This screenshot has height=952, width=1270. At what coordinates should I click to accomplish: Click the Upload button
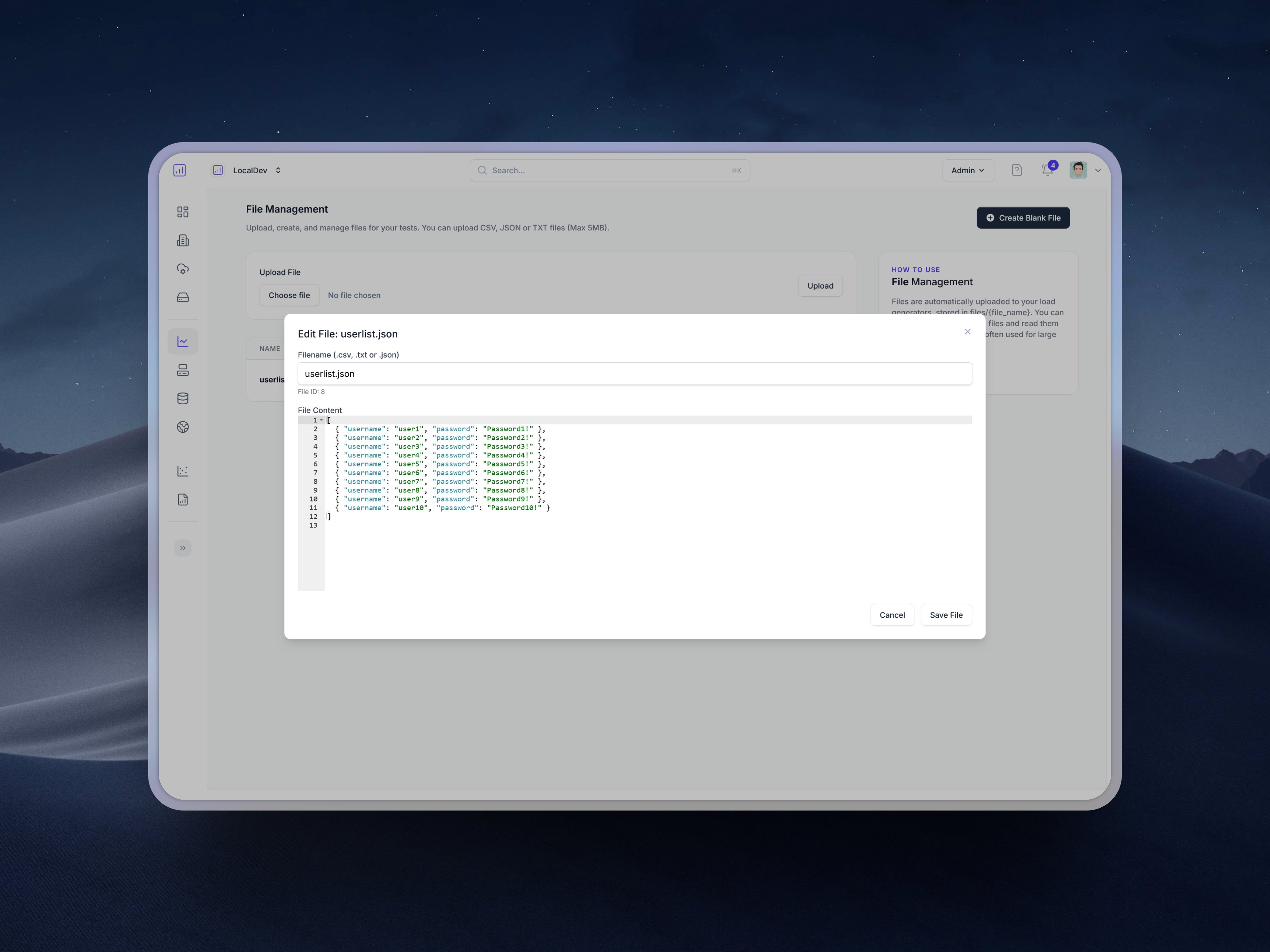(x=820, y=286)
